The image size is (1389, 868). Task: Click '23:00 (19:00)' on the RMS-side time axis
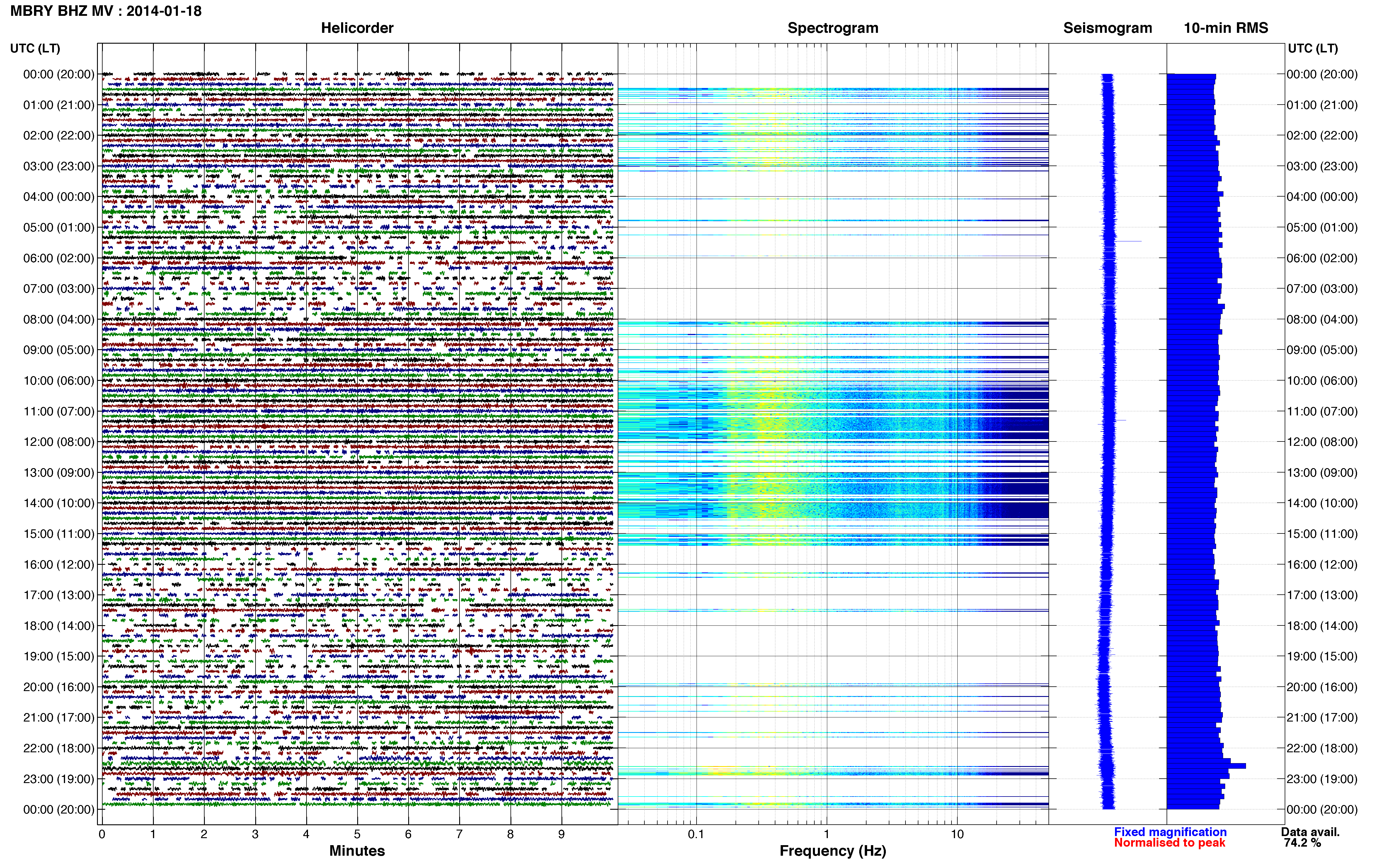point(1322,779)
